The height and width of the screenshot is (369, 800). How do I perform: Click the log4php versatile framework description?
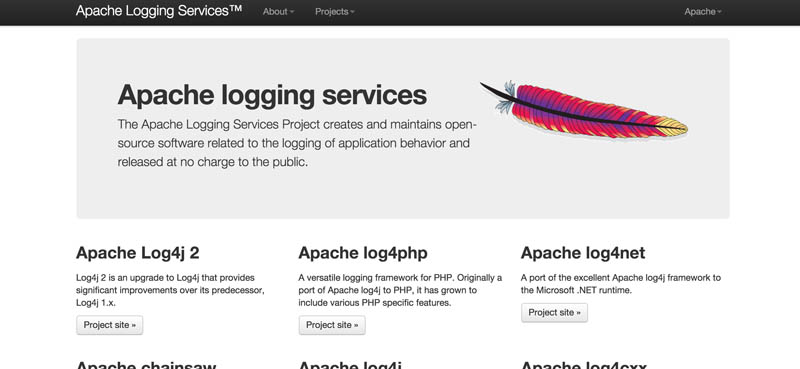400,290
